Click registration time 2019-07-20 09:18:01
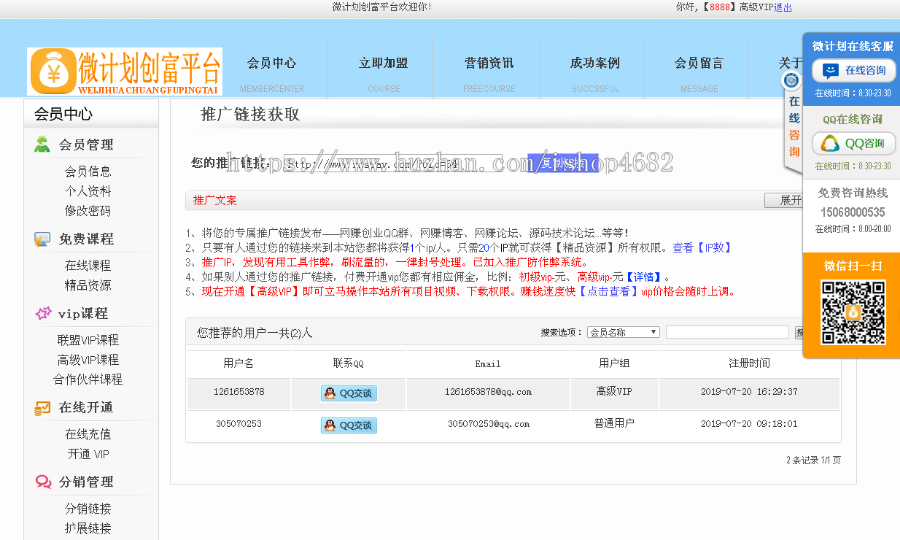Screen dimensions: 900x540 coord(749,424)
